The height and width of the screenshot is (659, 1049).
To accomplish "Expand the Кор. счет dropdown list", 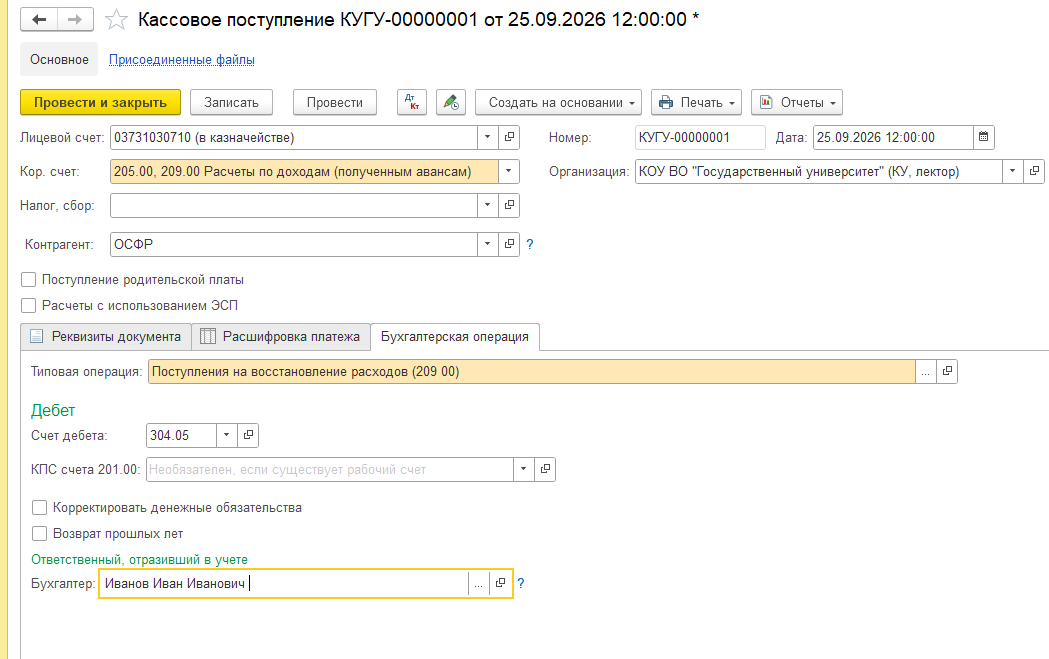I will pos(508,171).
